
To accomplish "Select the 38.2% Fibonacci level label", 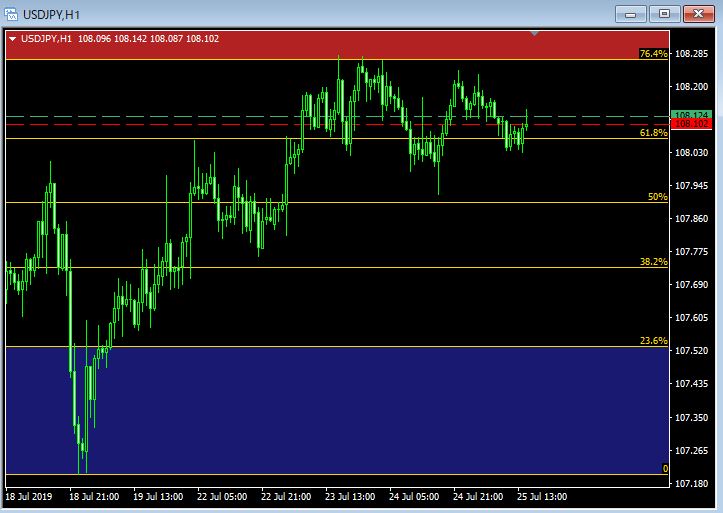I will [653, 262].
